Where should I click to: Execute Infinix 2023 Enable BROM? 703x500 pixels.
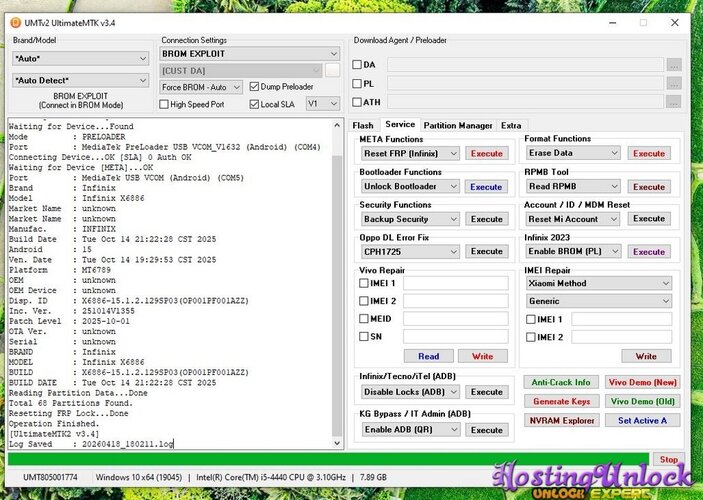click(x=649, y=252)
